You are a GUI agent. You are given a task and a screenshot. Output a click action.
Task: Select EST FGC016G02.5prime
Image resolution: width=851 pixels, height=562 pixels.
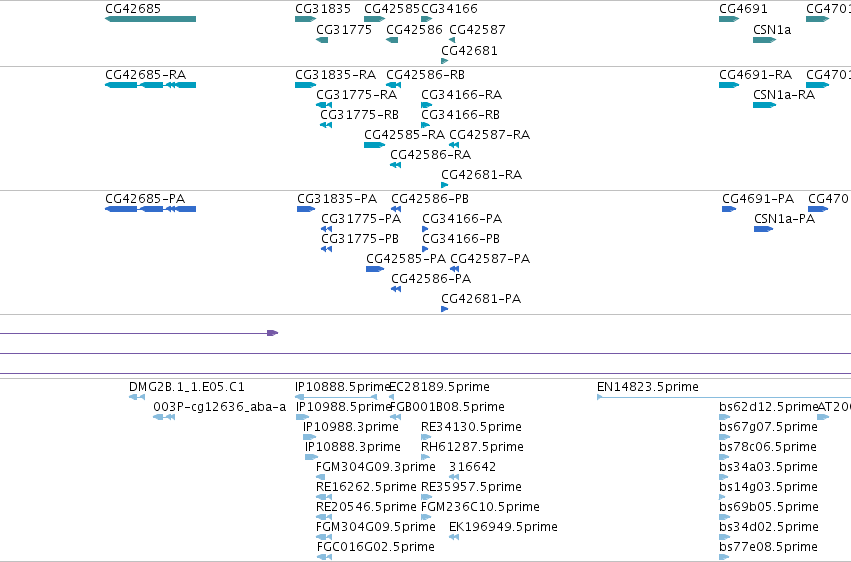325,557
